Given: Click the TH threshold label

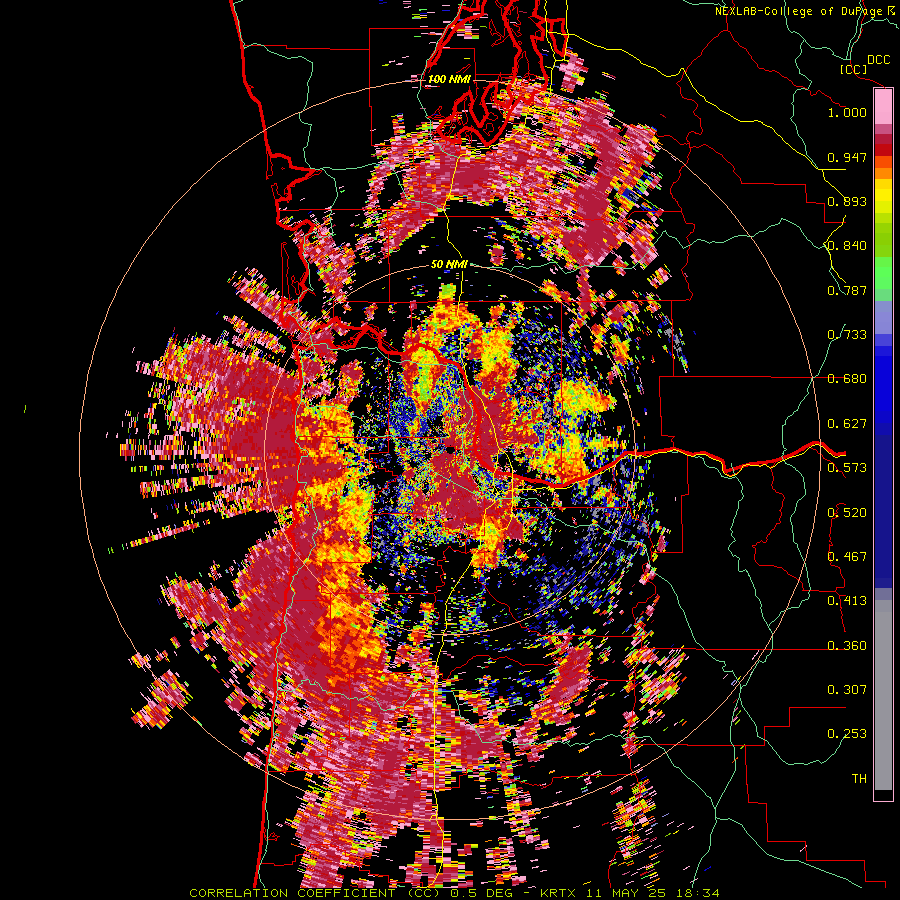Looking at the screenshot, I should (x=859, y=779).
